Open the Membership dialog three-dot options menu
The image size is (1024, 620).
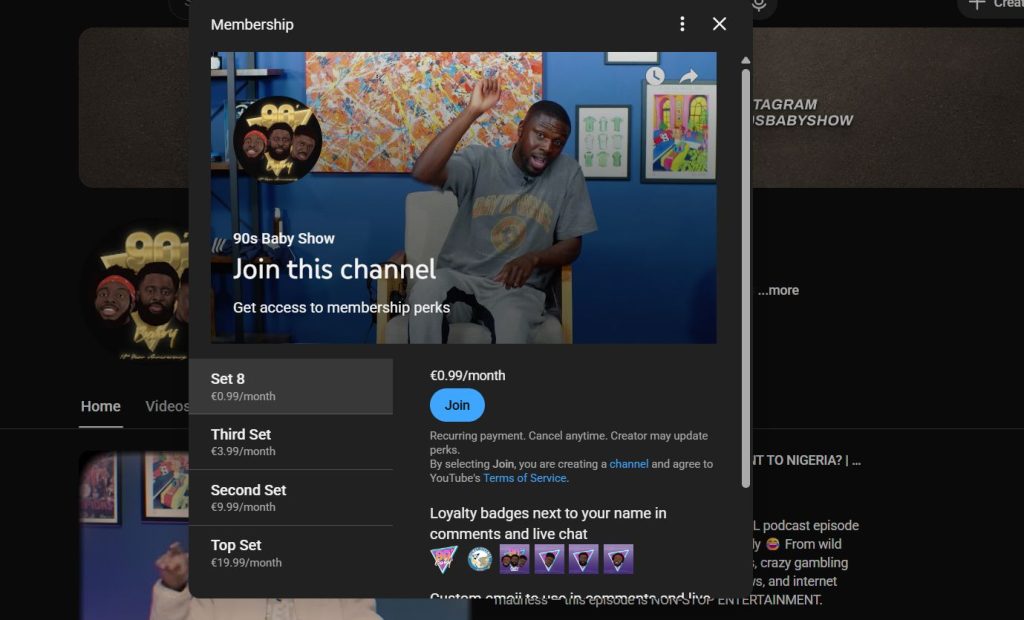[x=682, y=24]
